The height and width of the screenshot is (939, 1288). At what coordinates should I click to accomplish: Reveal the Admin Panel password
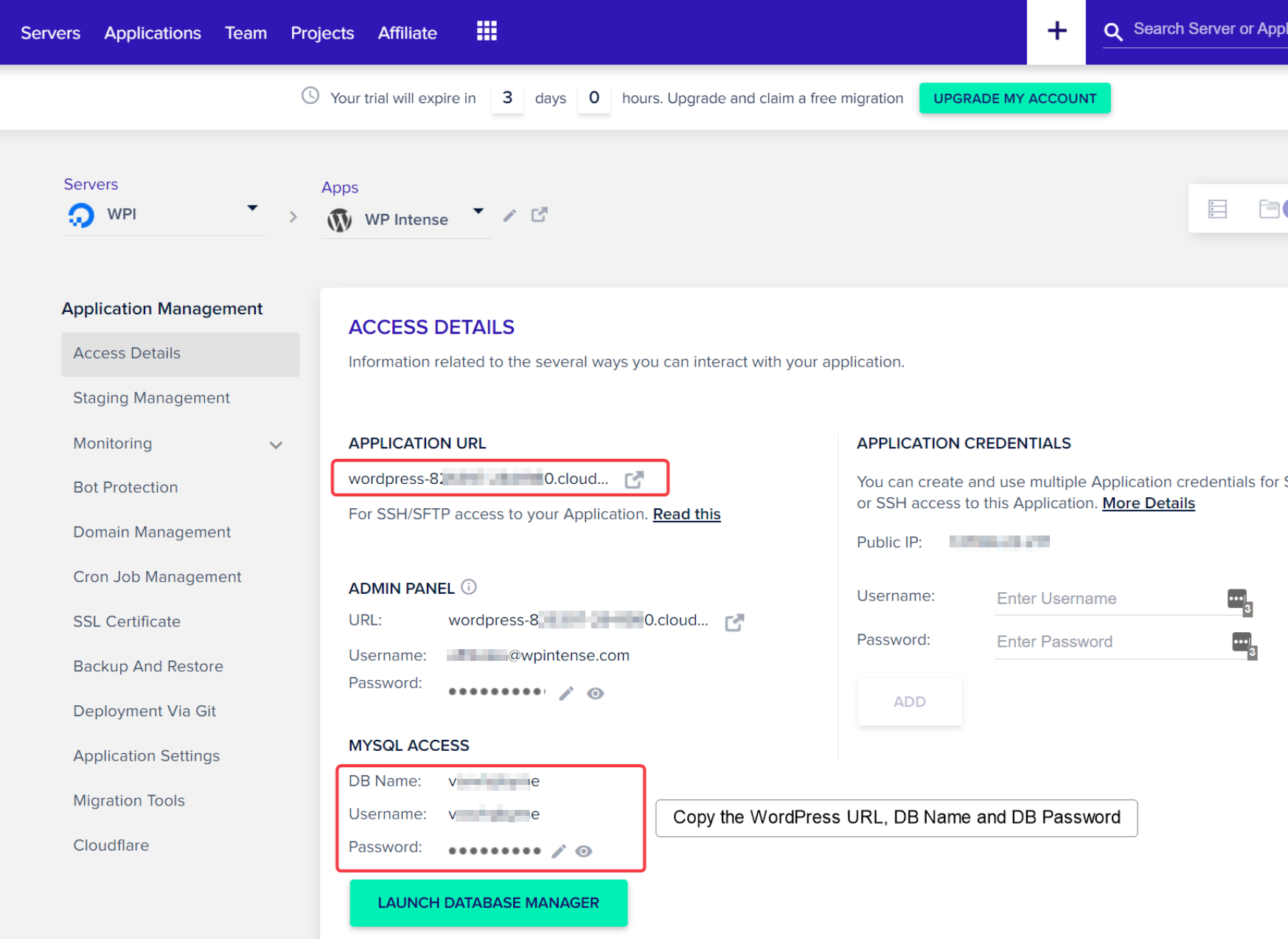click(596, 693)
